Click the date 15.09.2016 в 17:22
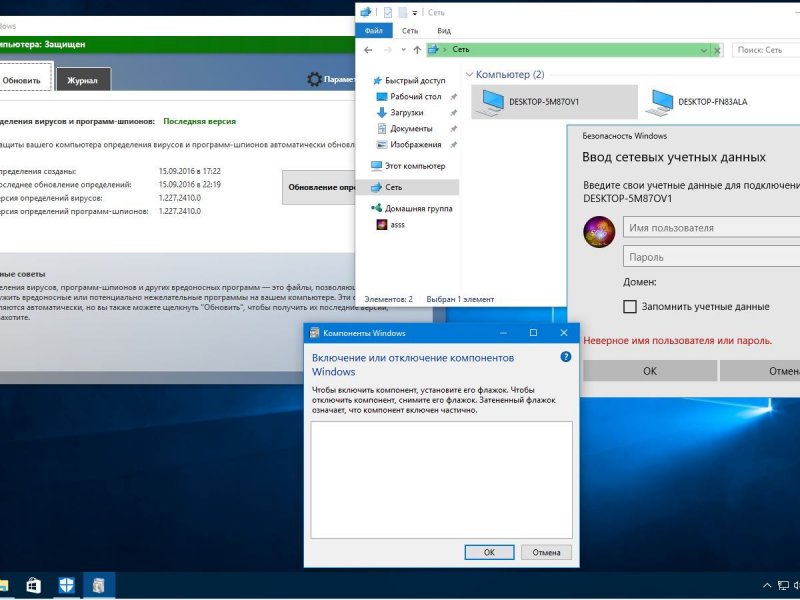Screen dimensions: 800x600 189,171
